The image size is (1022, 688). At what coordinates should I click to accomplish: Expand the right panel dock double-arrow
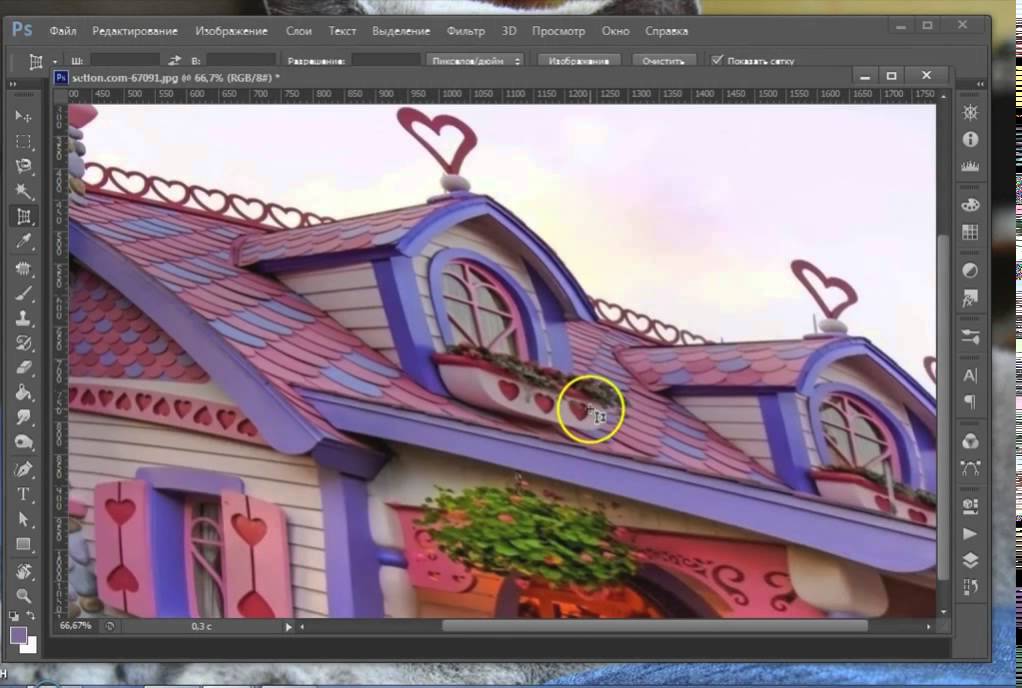coord(980,84)
